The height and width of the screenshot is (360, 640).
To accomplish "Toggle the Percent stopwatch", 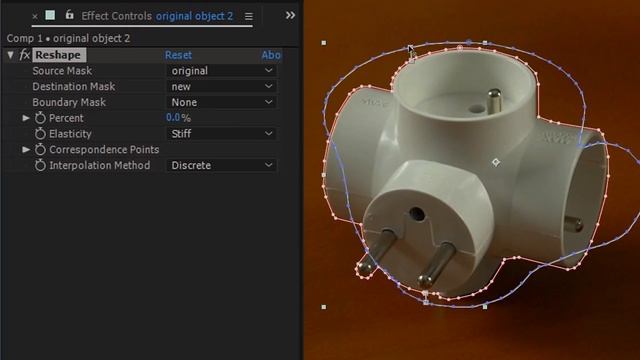I will (40, 118).
